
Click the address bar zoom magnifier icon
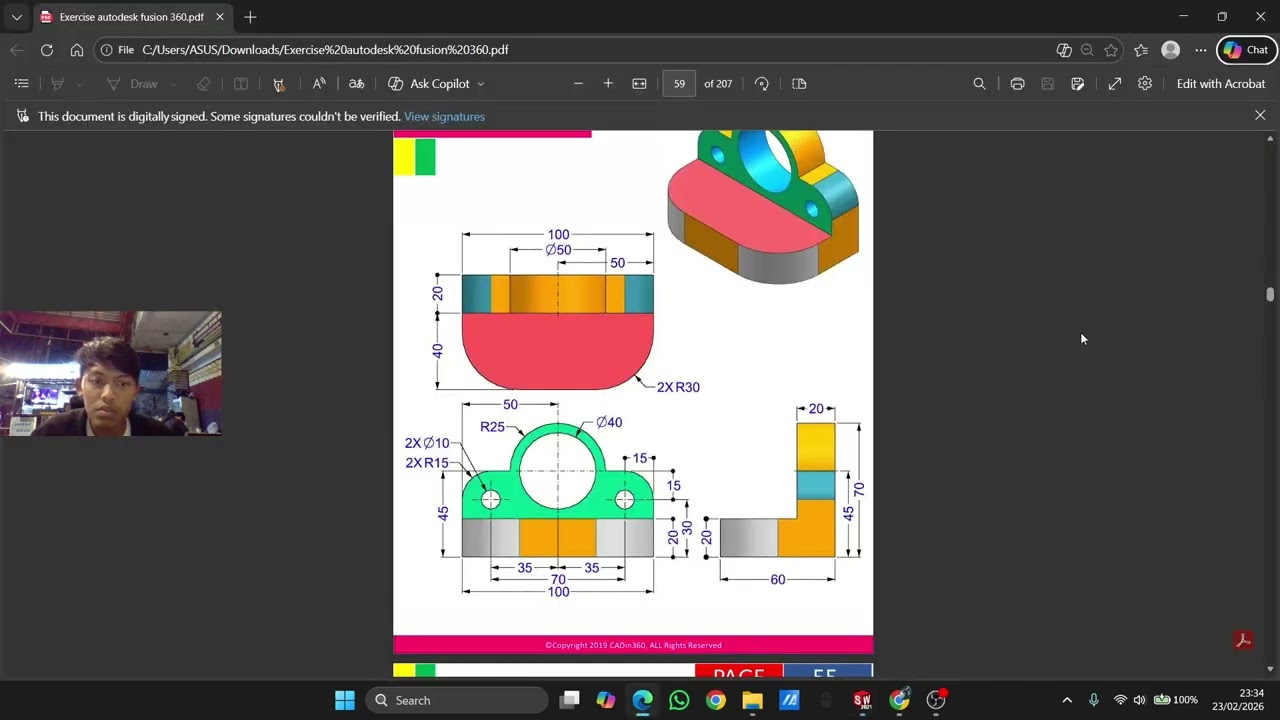coord(1087,50)
